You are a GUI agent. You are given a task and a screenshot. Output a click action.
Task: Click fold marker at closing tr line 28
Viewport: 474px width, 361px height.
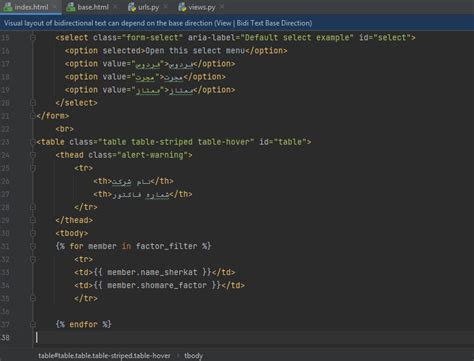click(x=33, y=207)
